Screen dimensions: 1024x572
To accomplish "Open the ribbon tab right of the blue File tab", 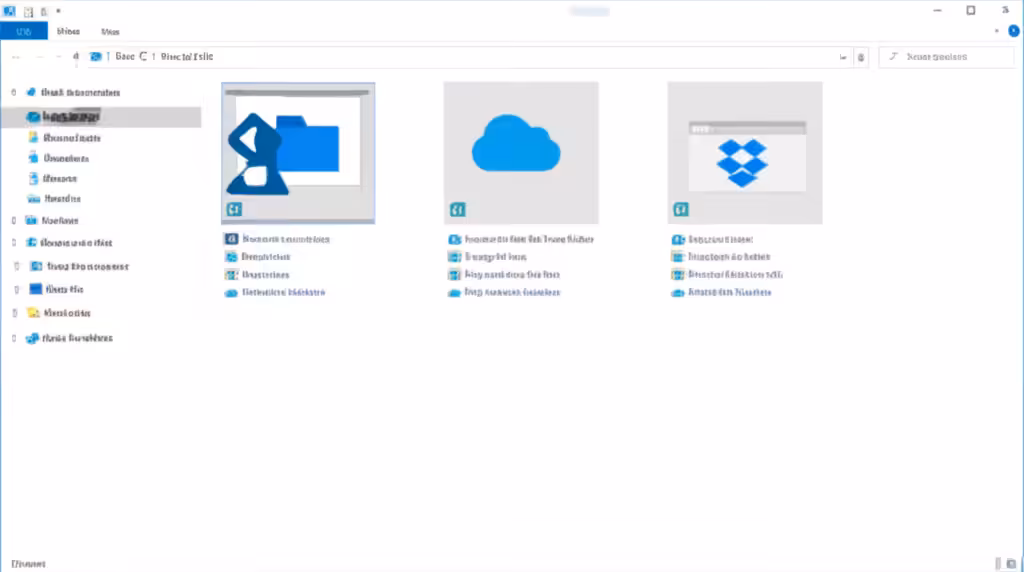I will pyautogui.click(x=68, y=31).
